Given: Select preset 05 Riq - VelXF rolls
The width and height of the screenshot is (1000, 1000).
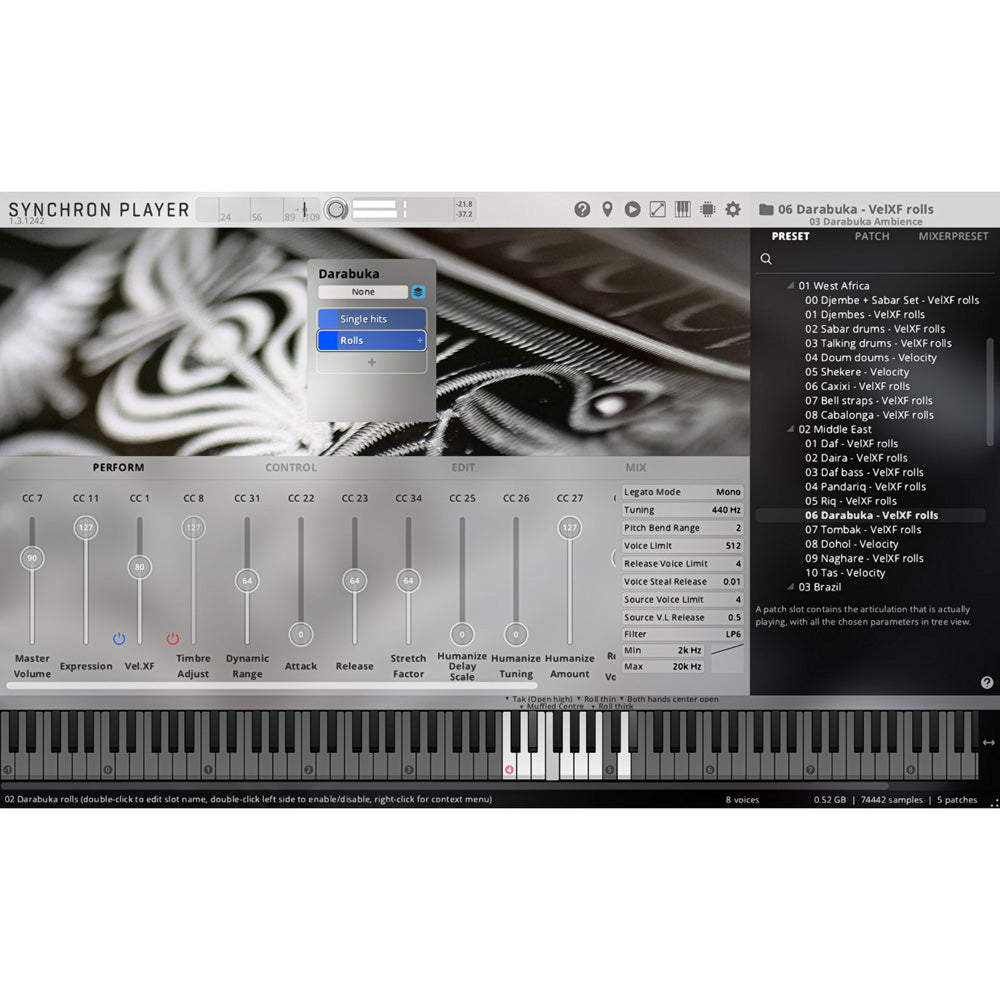Looking at the screenshot, I should pos(850,501).
